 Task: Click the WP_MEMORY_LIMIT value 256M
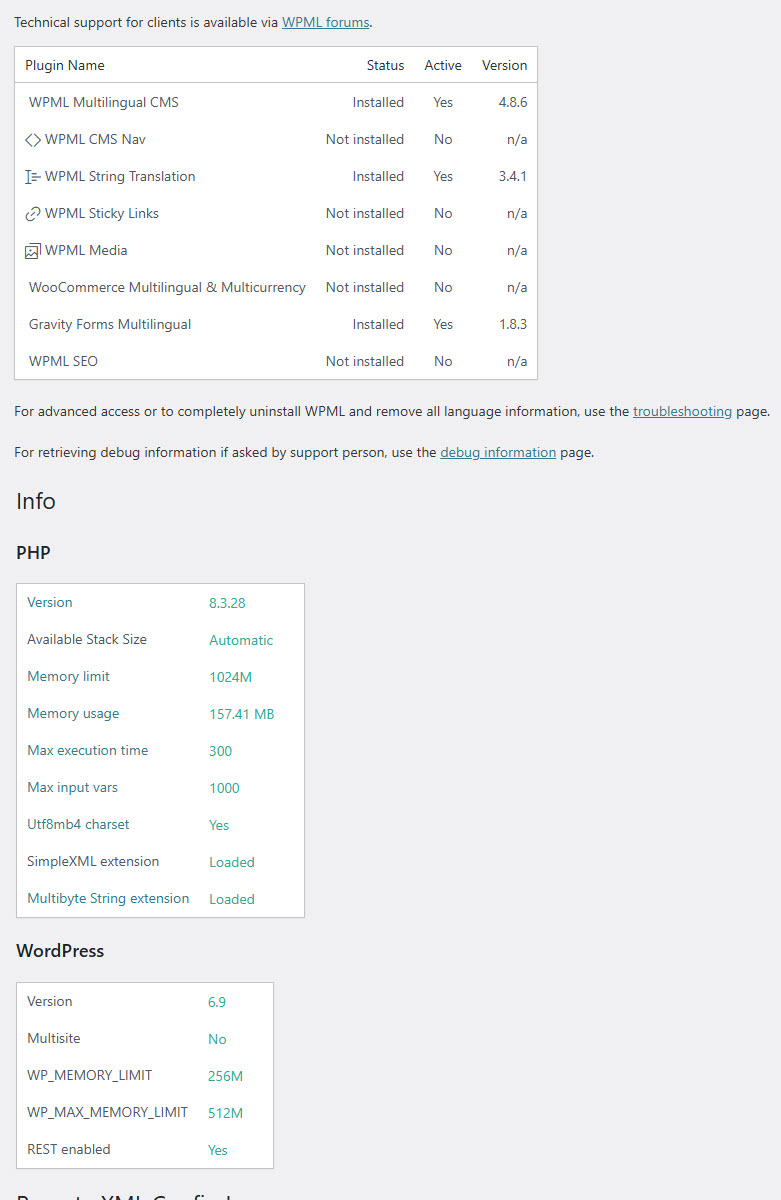point(225,1076)
